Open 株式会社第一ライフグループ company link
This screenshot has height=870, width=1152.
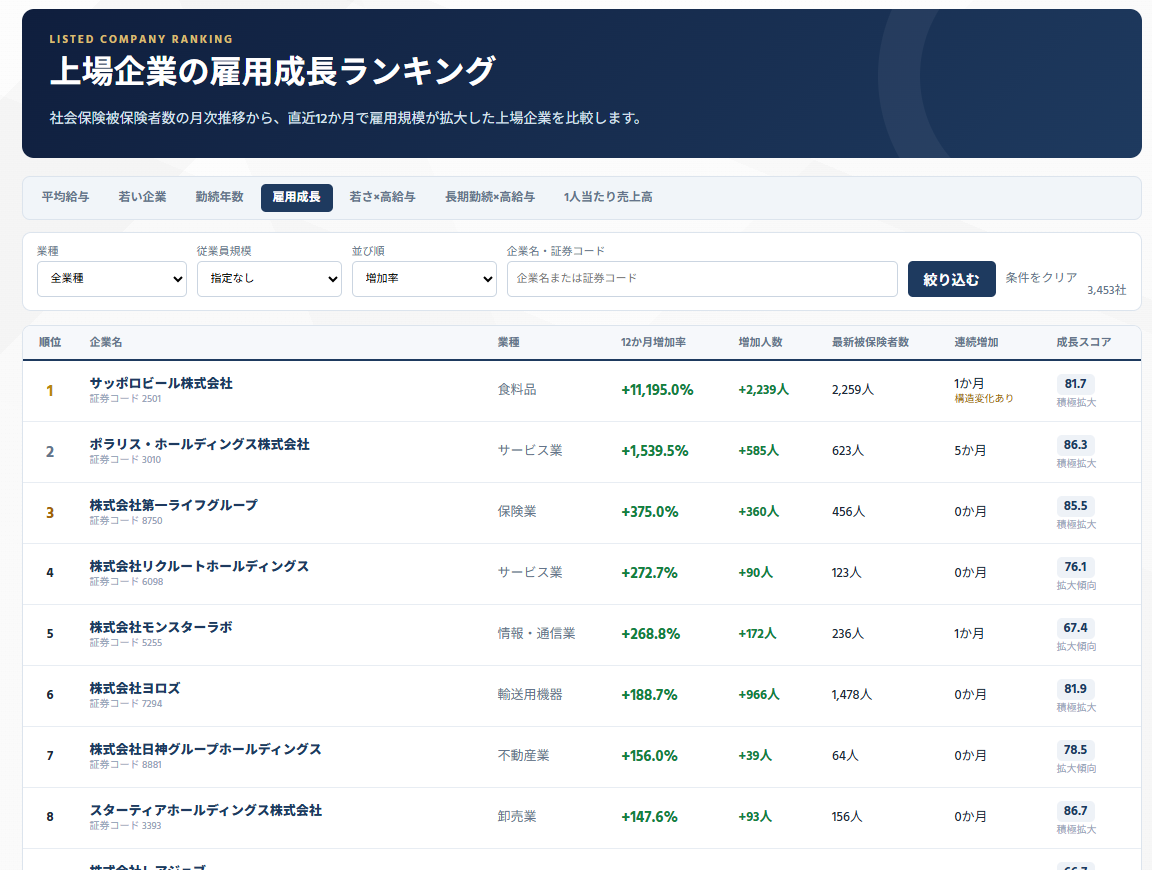[x=173, y=505]
